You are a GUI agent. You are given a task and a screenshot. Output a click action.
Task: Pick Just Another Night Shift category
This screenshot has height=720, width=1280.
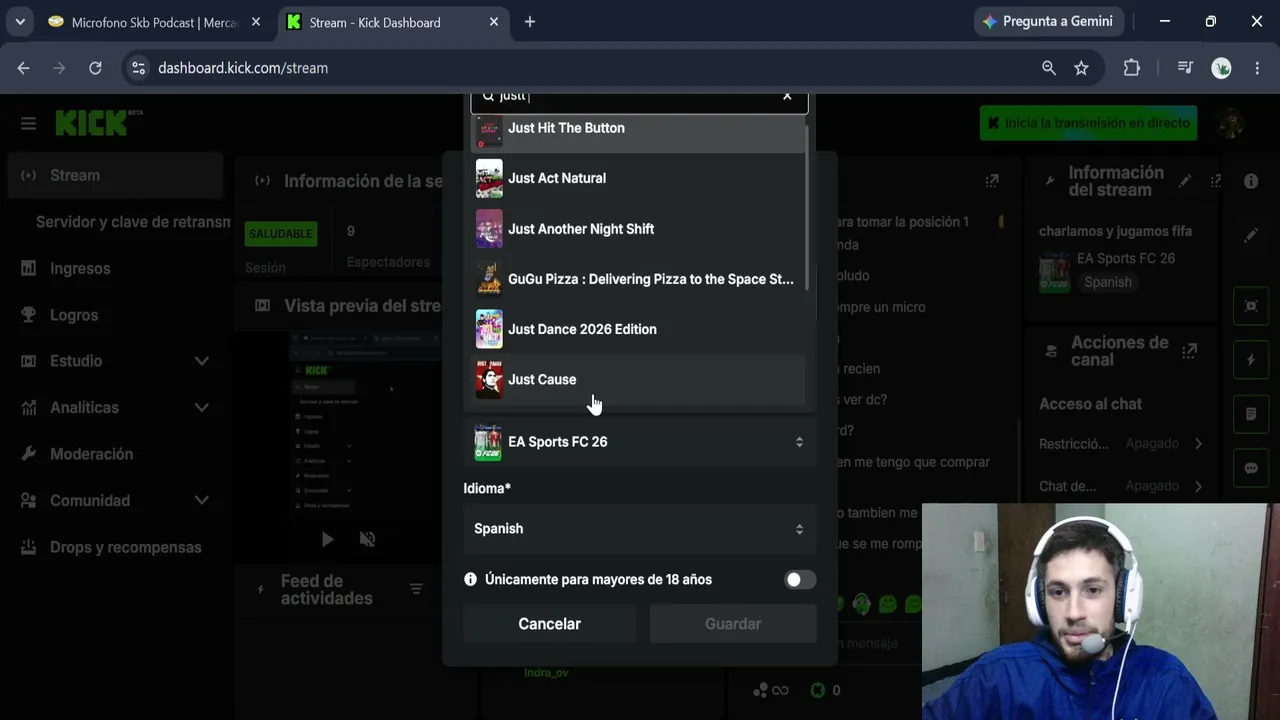(x=638, y=229)
